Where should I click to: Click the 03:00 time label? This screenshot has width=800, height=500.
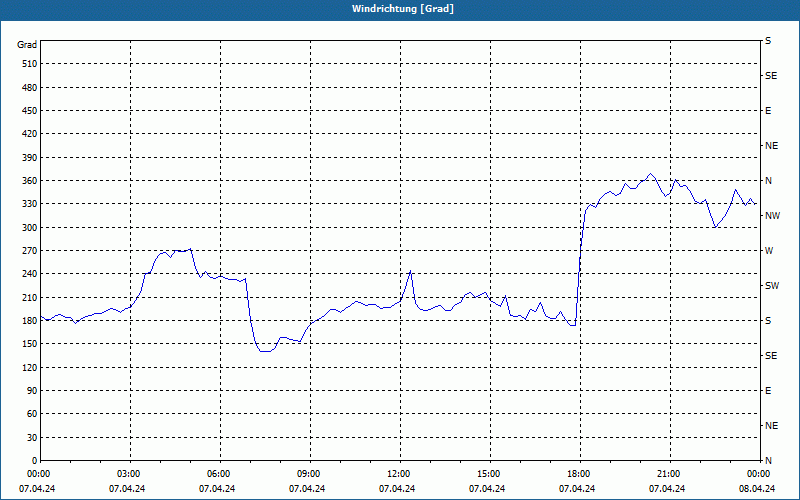coord(131,474)
